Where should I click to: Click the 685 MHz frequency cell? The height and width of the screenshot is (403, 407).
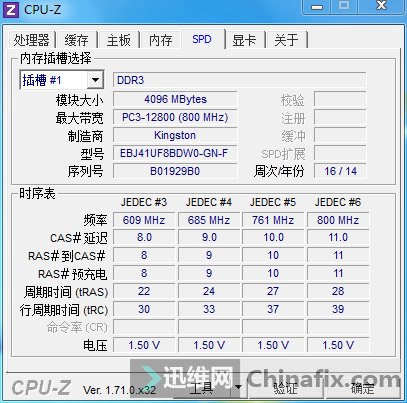pos(209,220)
